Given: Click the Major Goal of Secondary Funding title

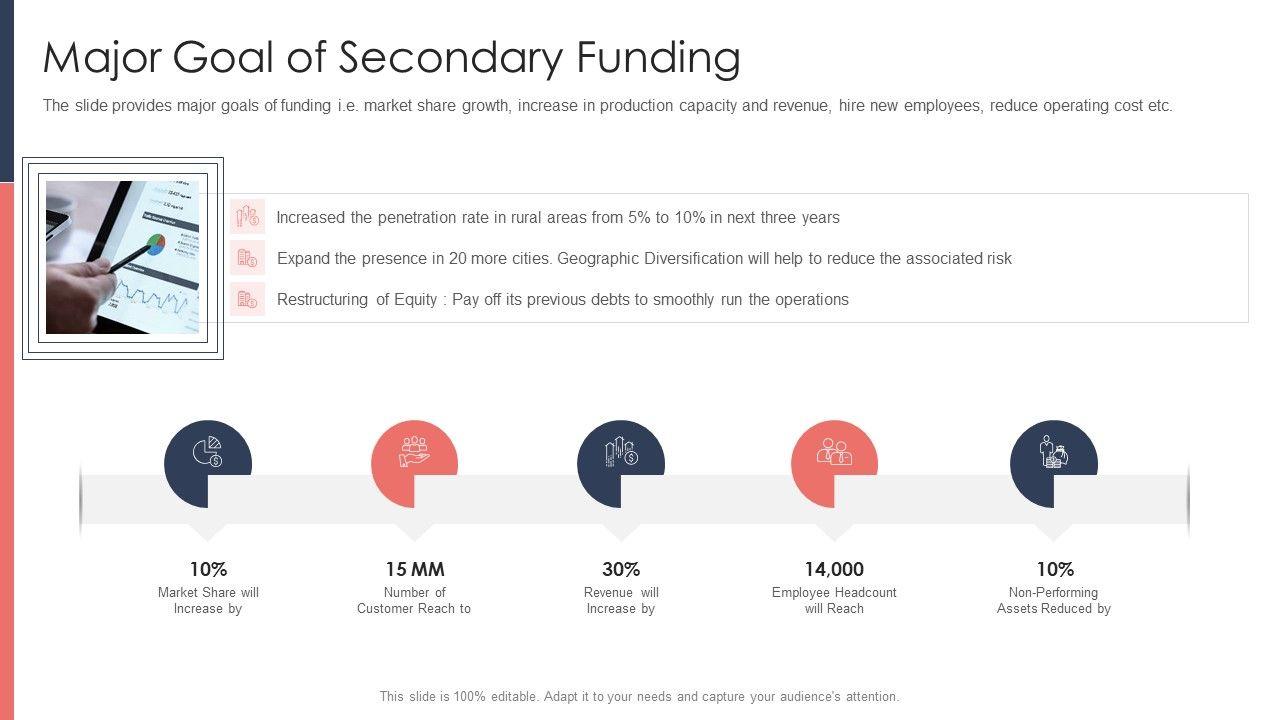Looking at the screenshot, I should 391,58.
